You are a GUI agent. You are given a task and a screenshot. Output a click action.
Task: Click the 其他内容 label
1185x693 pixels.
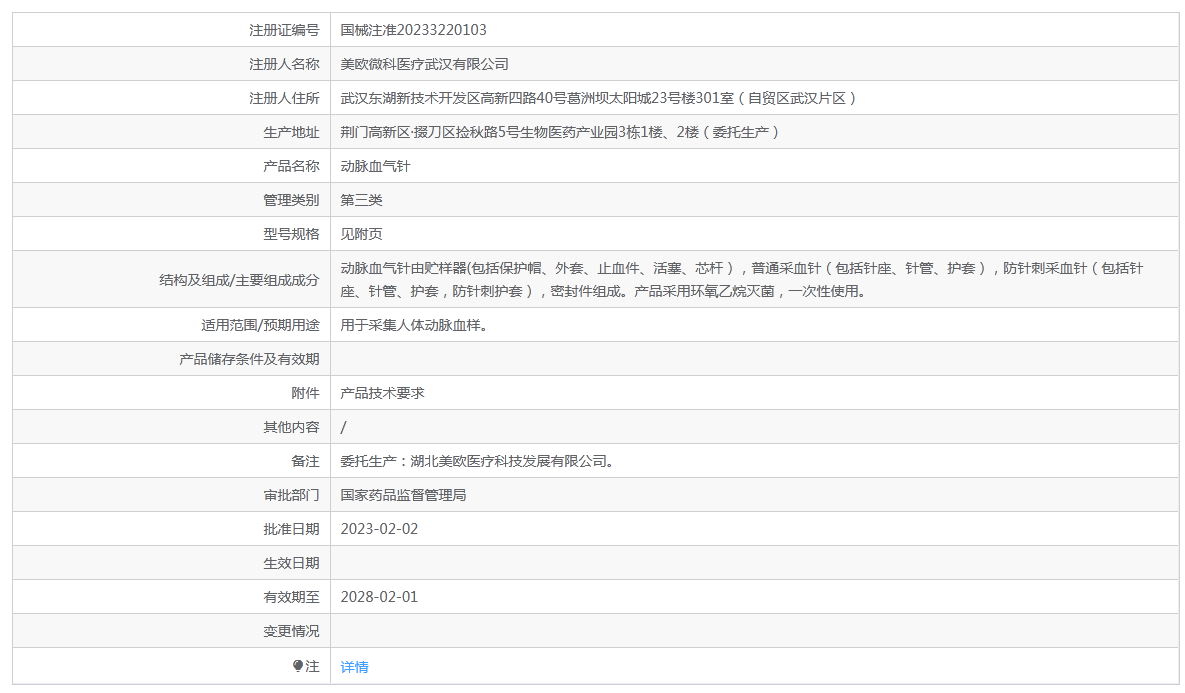pyautogui.click(x=291, y=428)
